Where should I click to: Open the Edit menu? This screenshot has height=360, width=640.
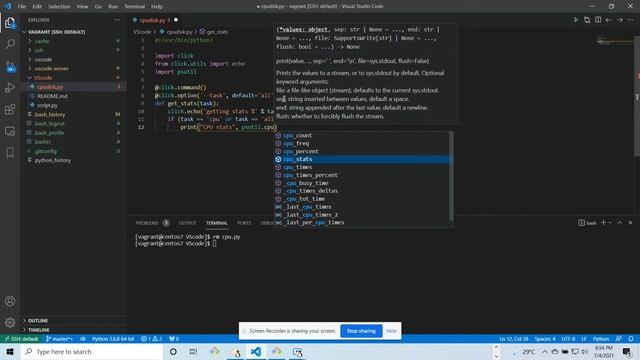pos(37,7)
